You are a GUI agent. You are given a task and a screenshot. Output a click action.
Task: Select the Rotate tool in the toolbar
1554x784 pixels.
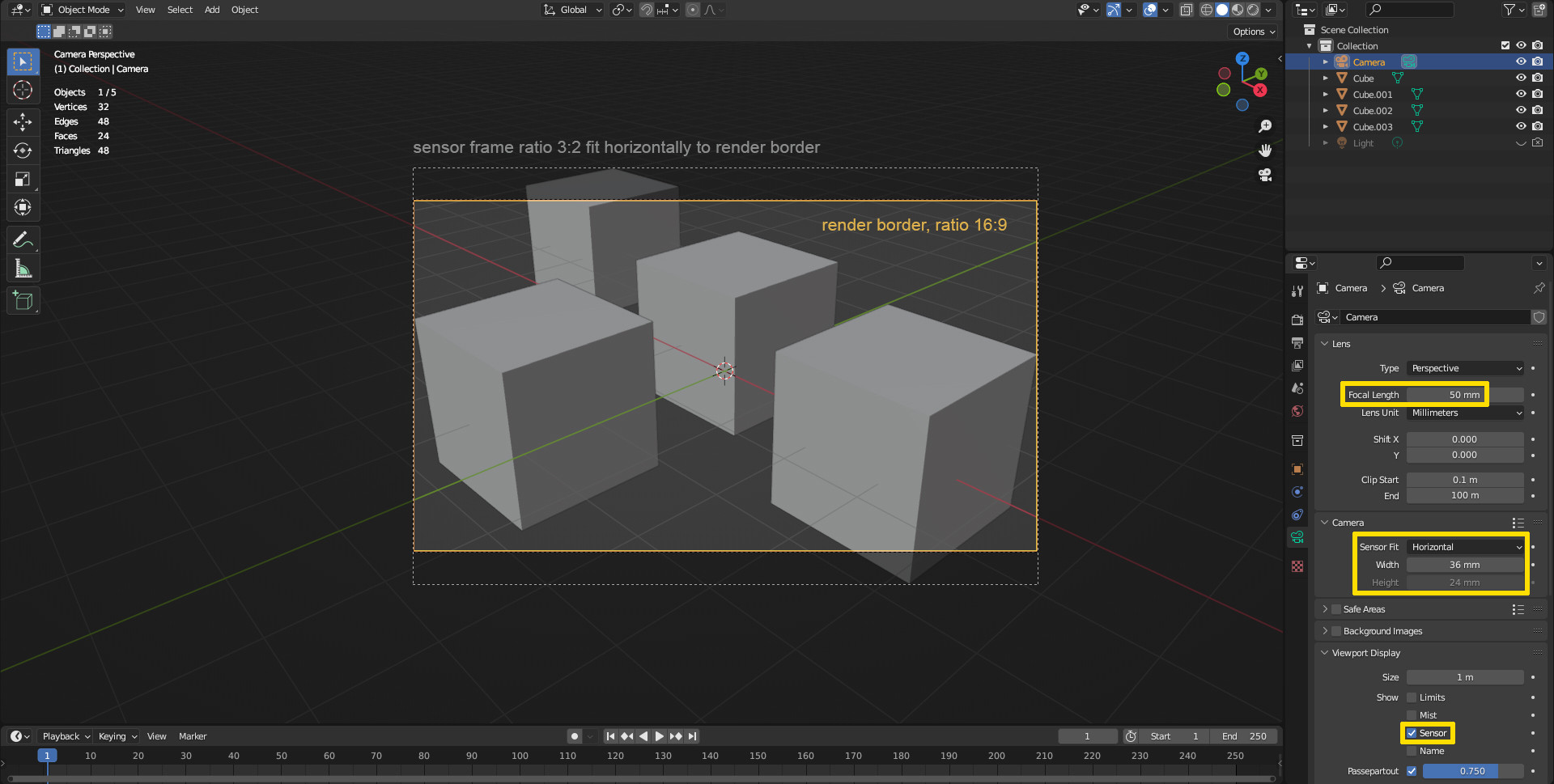tap(23, 150)
